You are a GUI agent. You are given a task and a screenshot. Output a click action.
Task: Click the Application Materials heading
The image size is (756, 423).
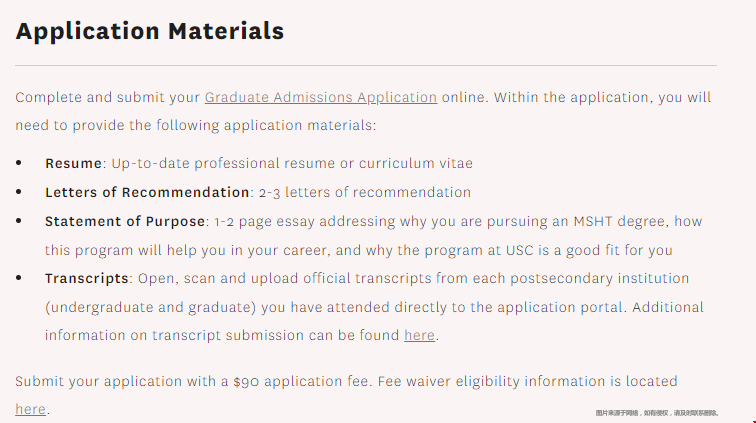(150, 31)
